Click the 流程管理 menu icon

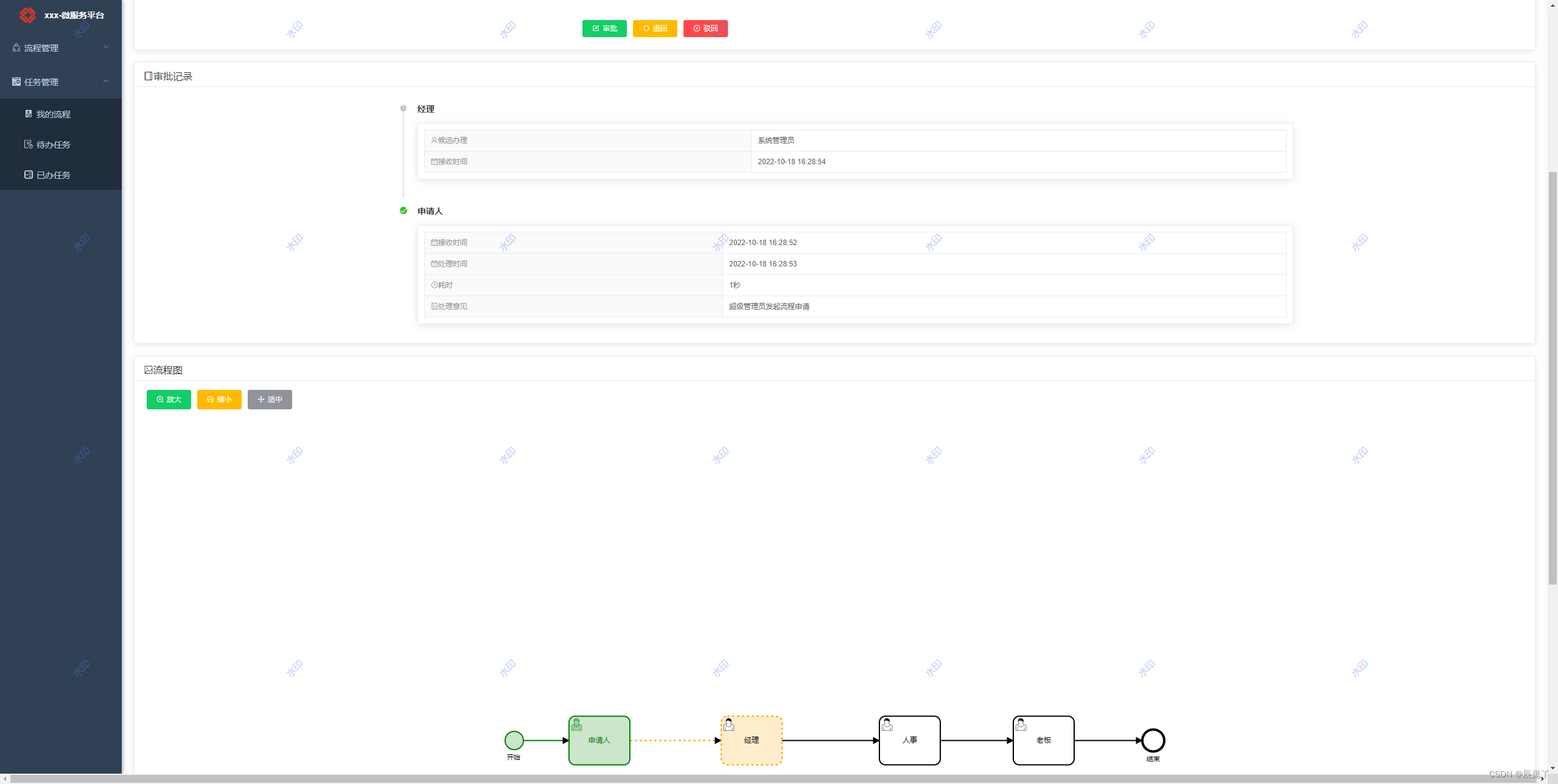pyautogui.click(x=16, y=47)
